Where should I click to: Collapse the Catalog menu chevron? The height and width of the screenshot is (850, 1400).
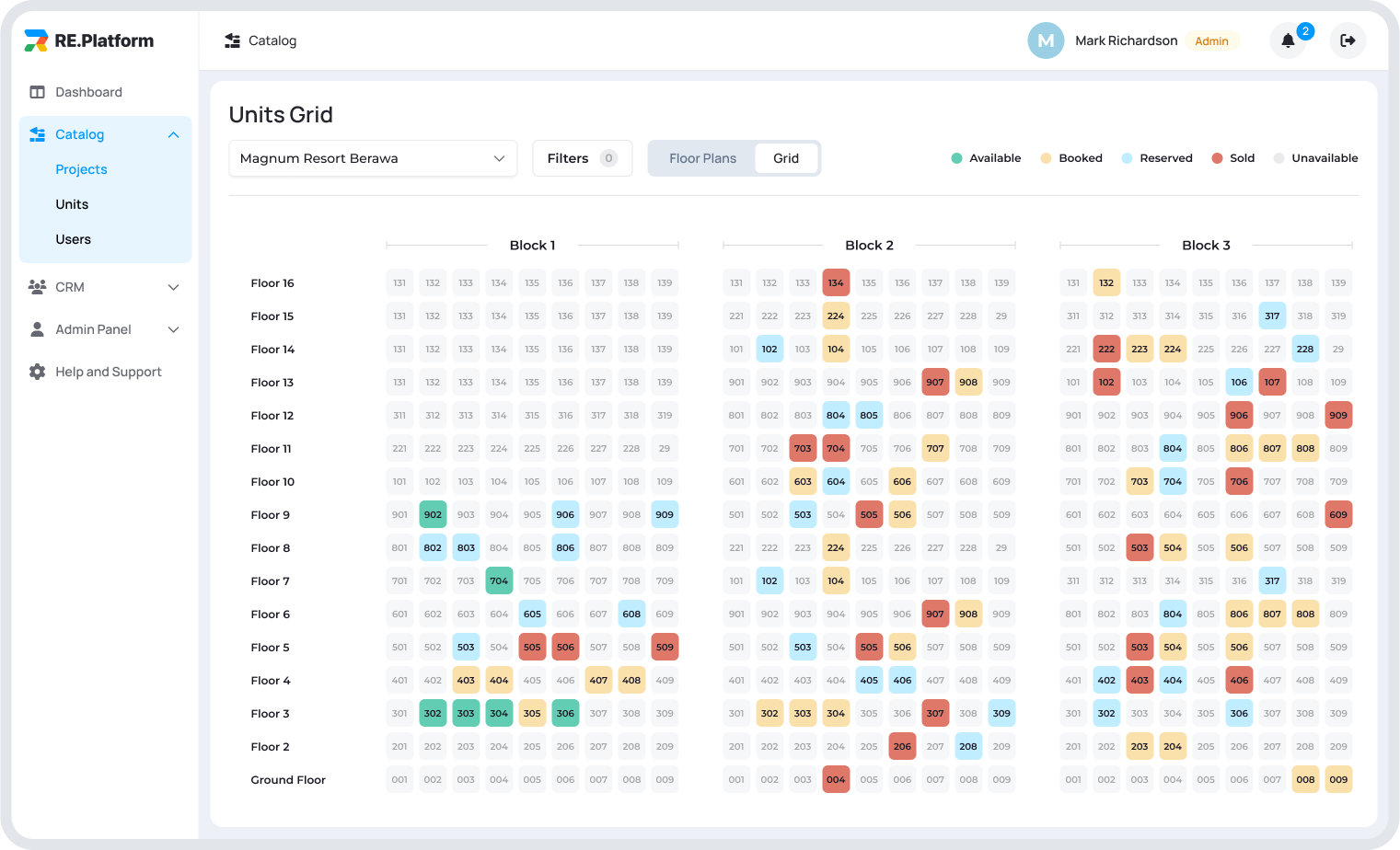[x=173, y=134]
